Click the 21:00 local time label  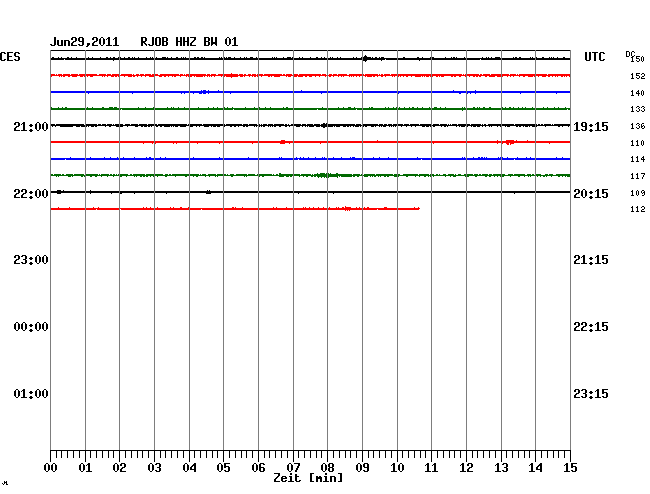(31, 126)
